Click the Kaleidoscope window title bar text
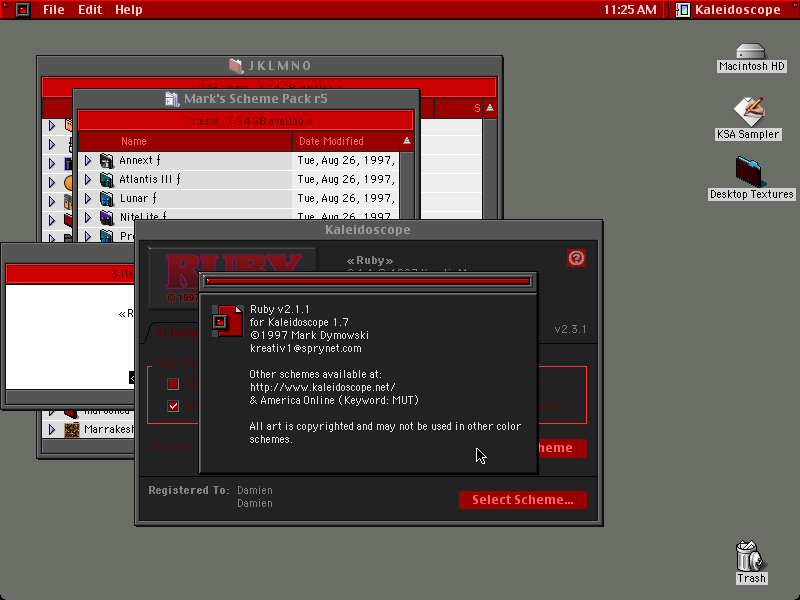800x600 pixels. [368, 230]
